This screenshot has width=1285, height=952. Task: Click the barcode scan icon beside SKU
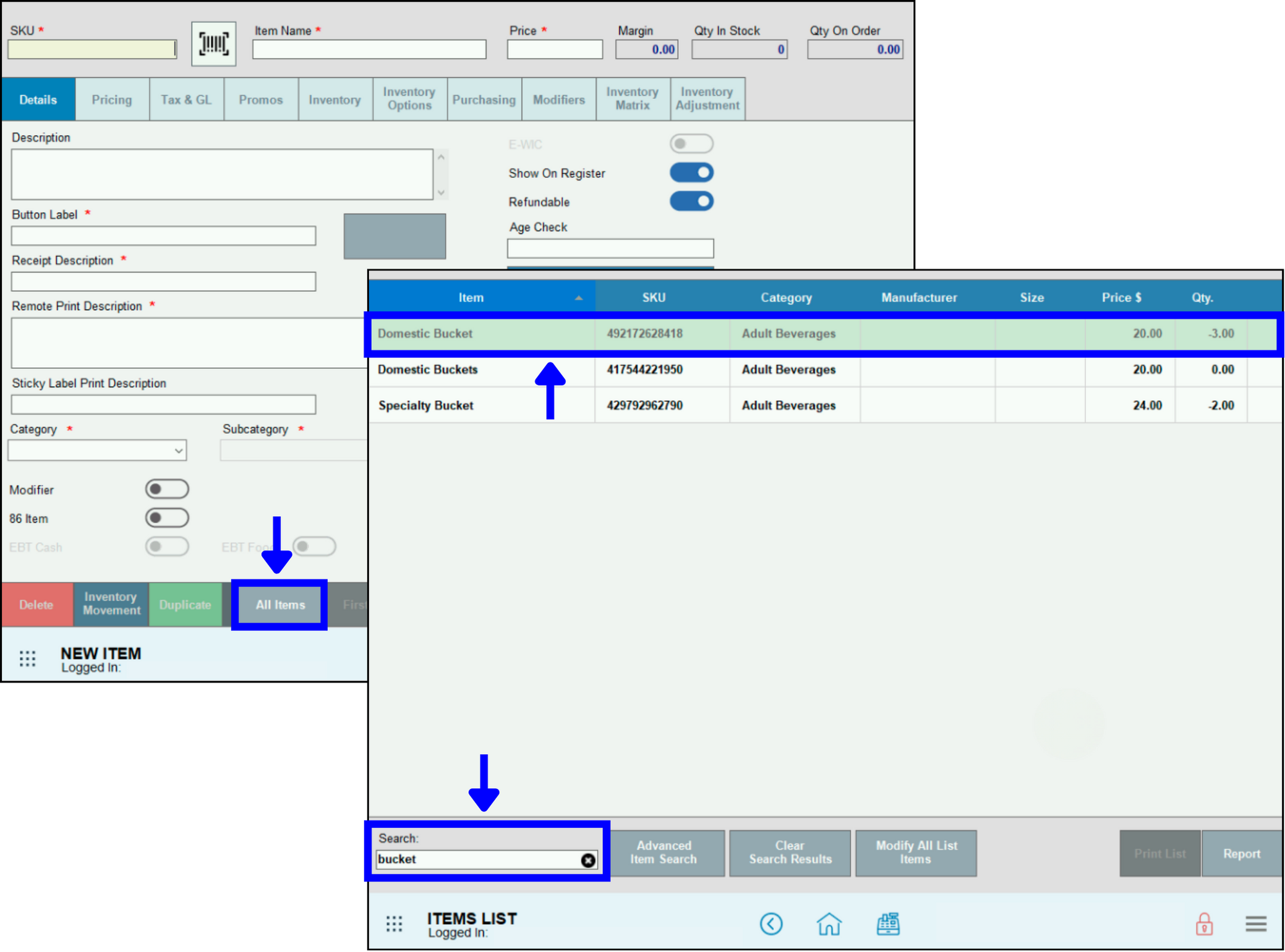(x=213, y=44)
